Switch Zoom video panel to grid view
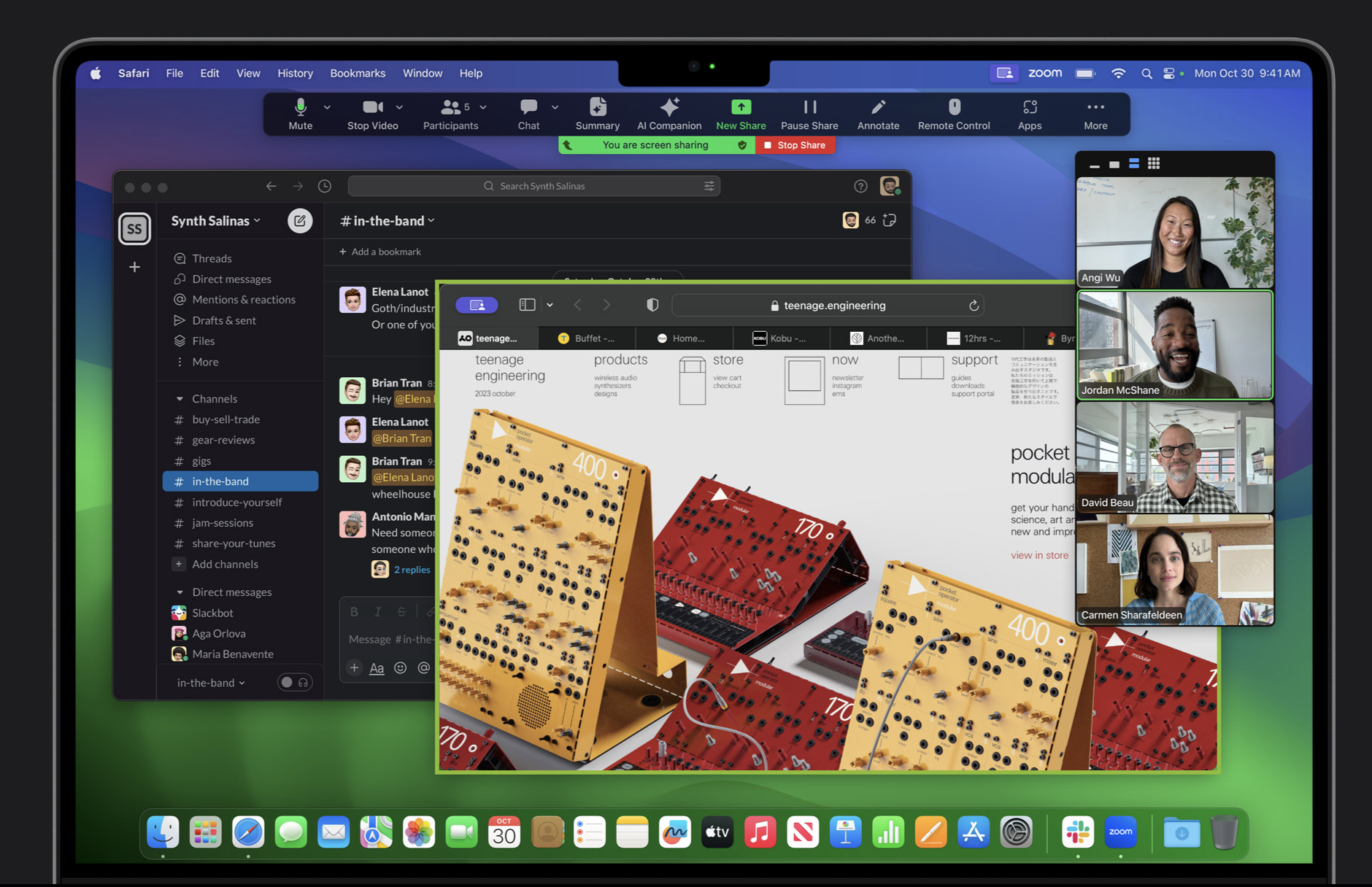The height and width of the screenshot is (887, 1372). 1154,163
